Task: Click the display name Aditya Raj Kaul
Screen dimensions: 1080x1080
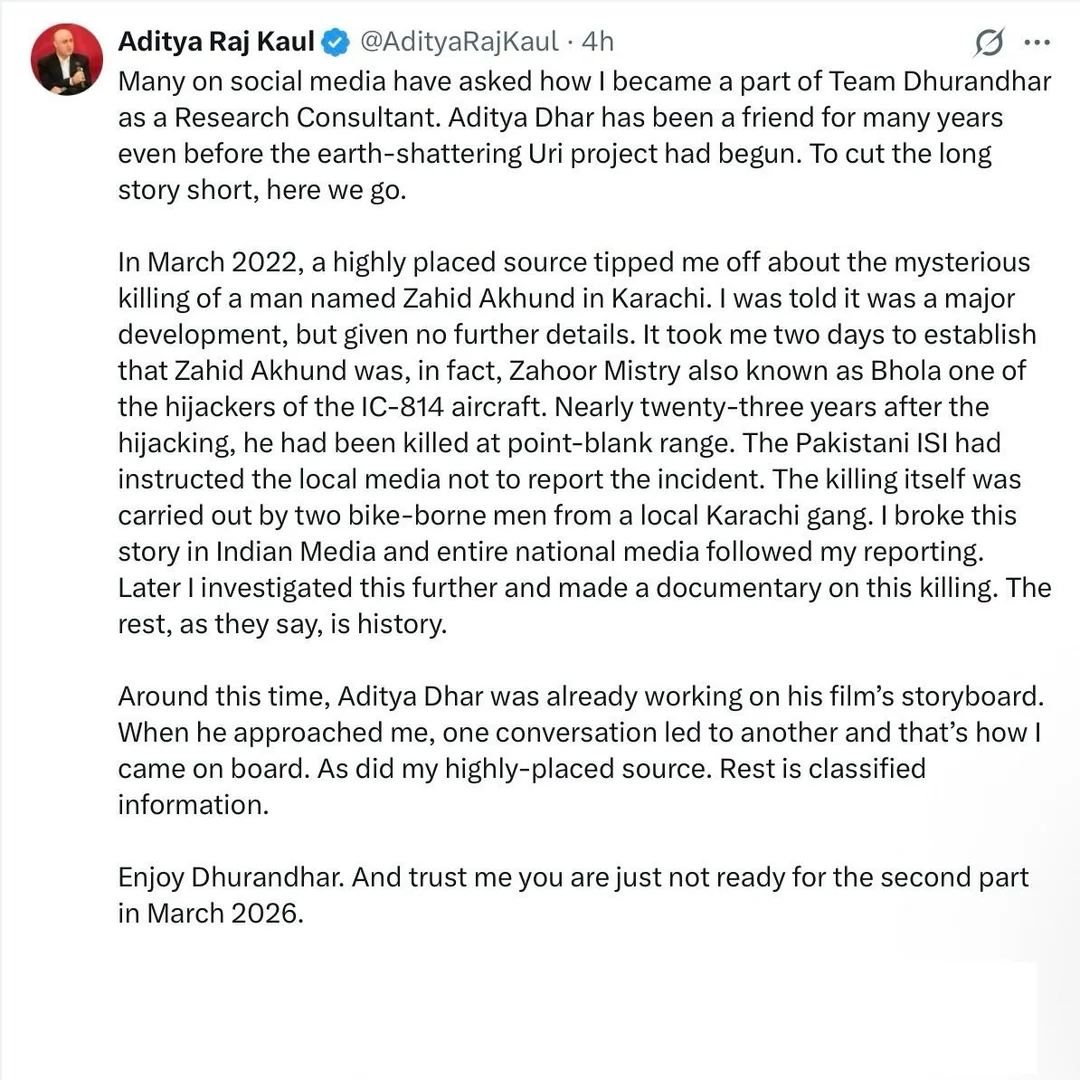Action: point(216,41)
